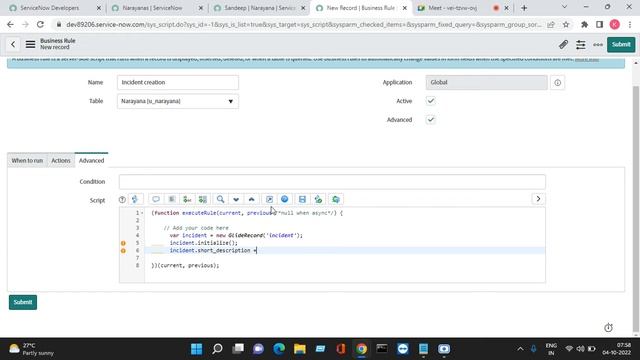Toggle syntax highlighting script editor icon

pos(135,199)
